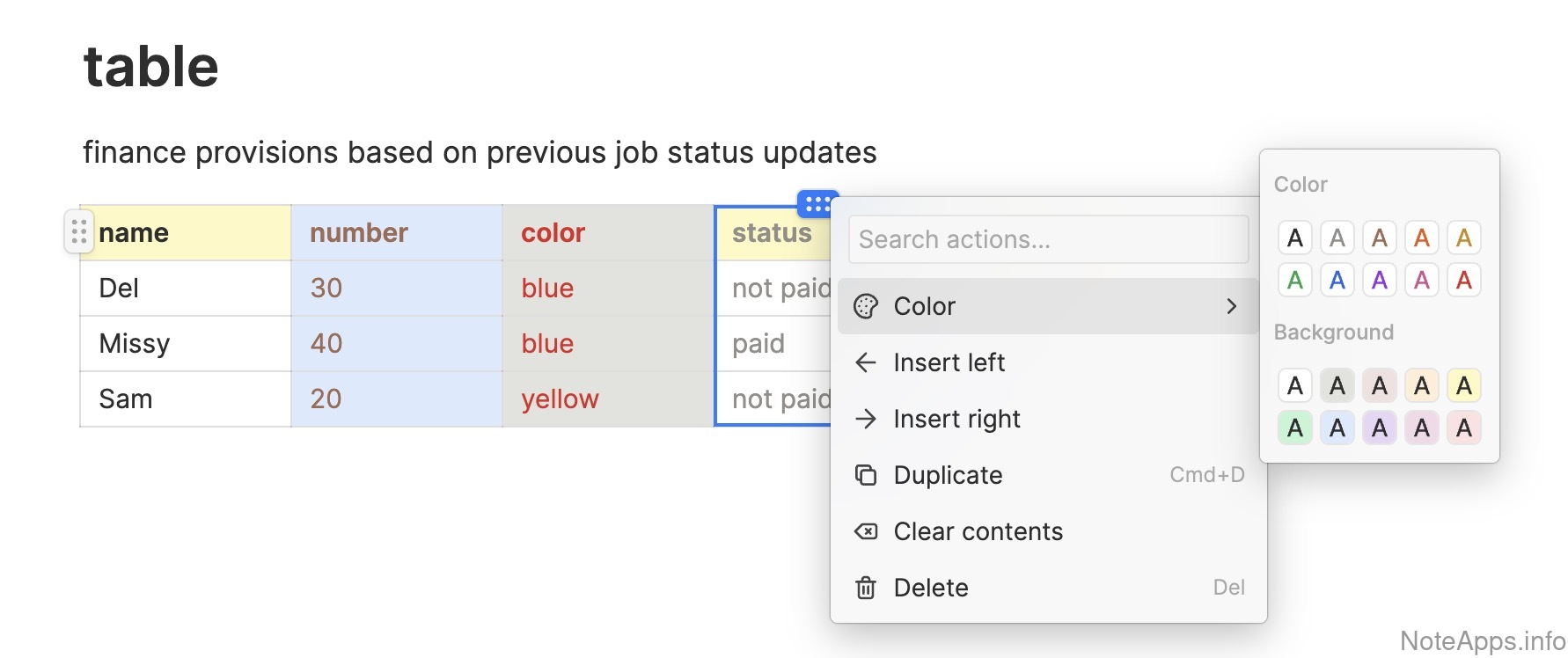
Task: Click the palette icon beside Color
Action: pyautogui.click(x=866, y=306)
